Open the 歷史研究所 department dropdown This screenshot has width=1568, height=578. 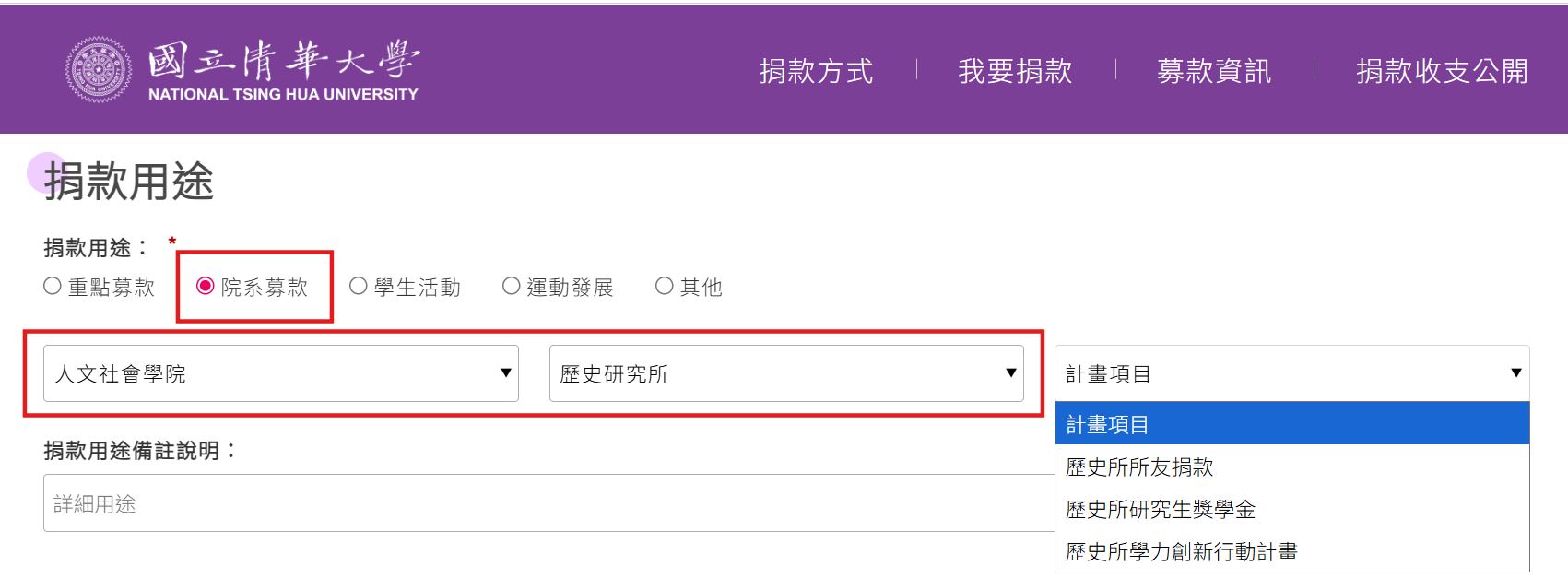(x=785, y=373)
